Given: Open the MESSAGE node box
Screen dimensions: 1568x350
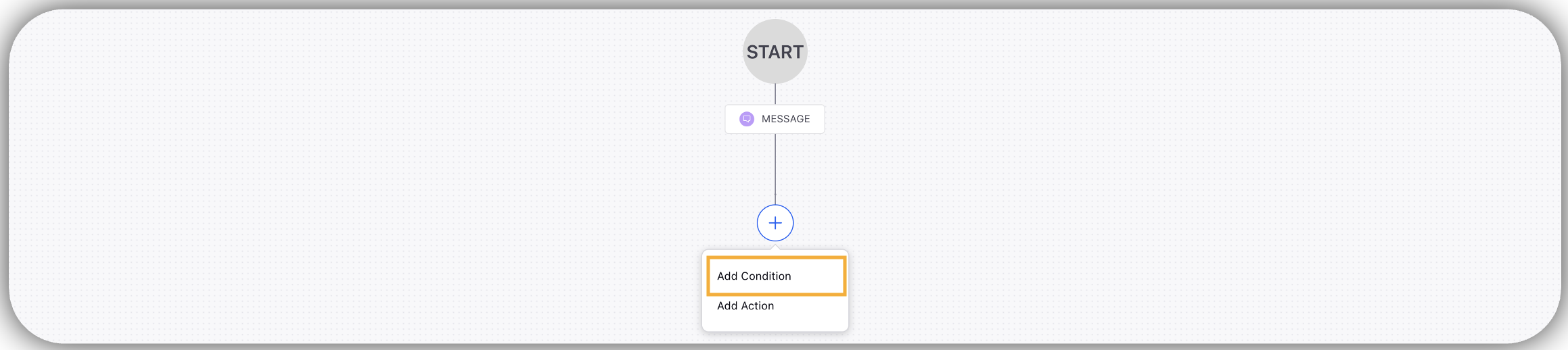Looking at the screenshot, I should (775, 119).
